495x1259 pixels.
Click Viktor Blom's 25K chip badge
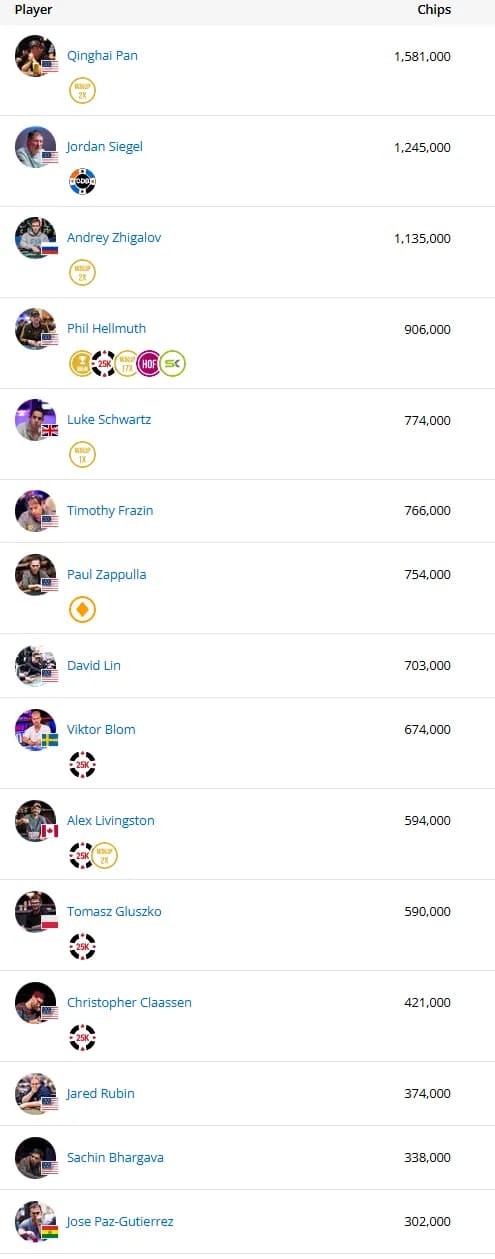[x=82, y=764]
